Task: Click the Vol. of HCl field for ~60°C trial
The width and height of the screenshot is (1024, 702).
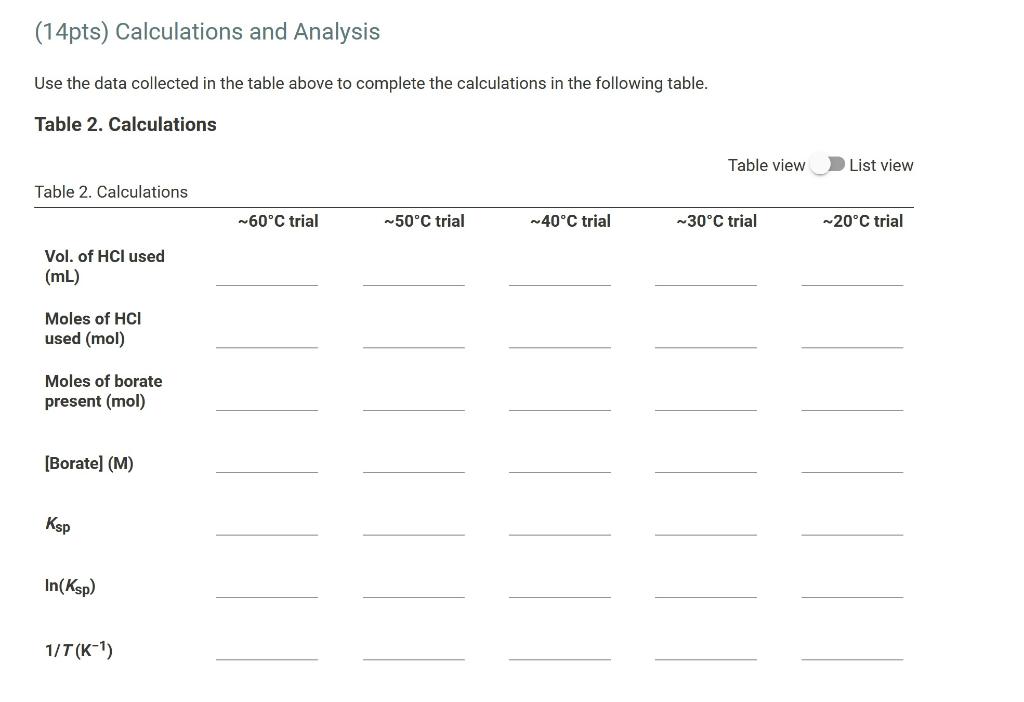Action: point(267,283)
